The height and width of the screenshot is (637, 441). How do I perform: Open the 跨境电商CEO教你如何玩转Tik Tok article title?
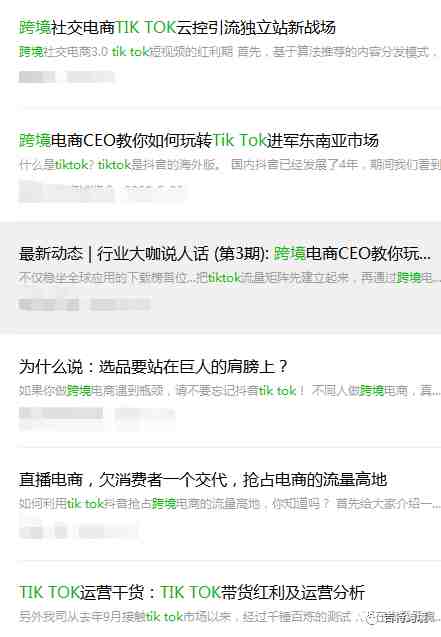199,140
